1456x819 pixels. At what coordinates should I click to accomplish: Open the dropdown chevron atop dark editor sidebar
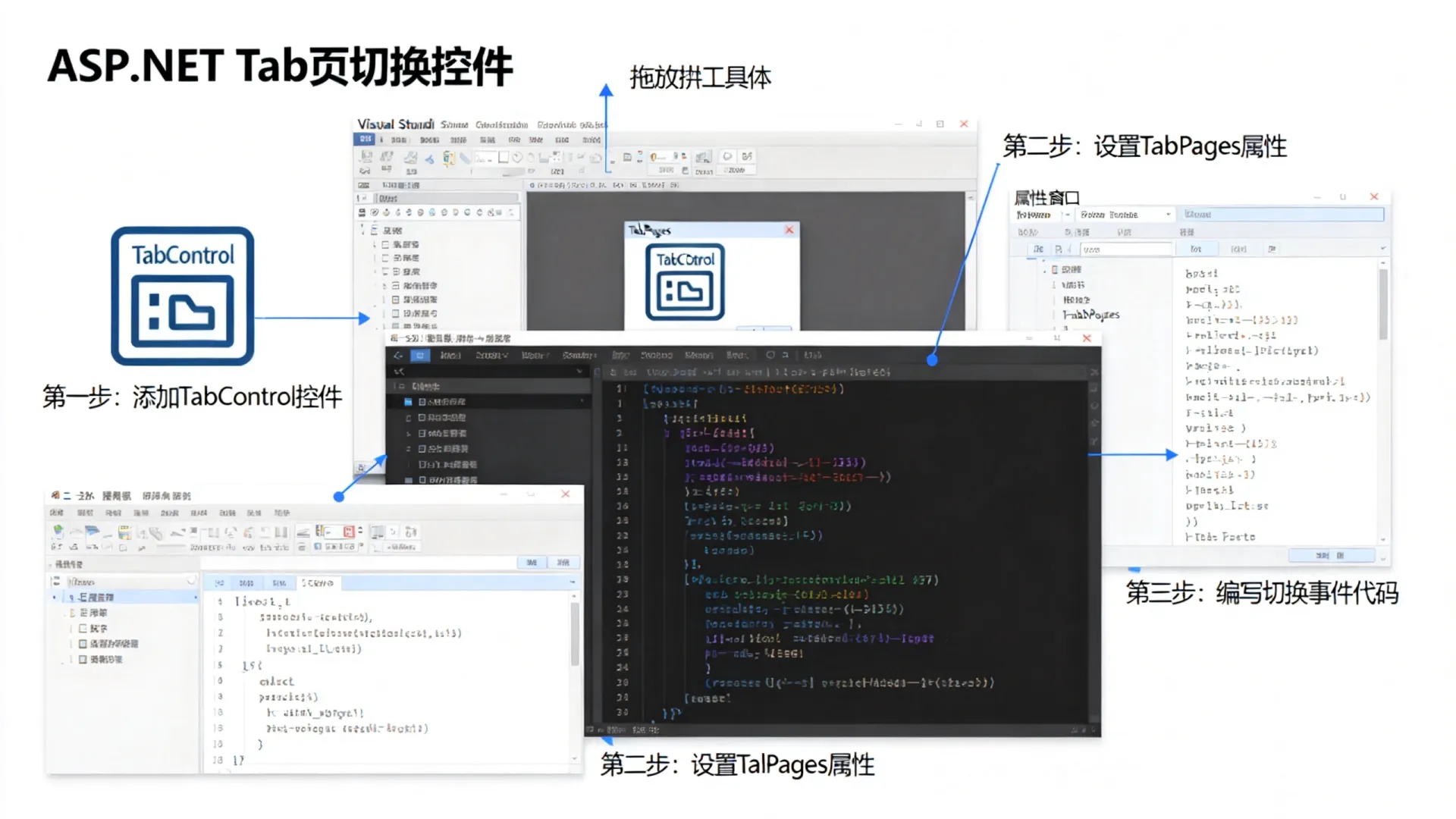pyautogui.click(x=579, y=372)
